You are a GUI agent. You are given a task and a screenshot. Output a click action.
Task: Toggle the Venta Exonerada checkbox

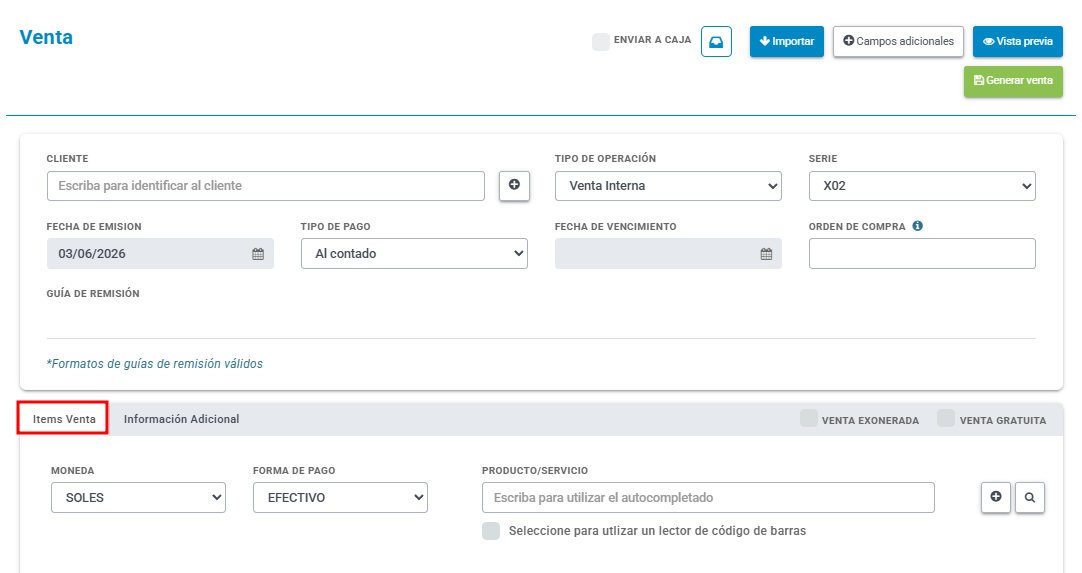tap(809, 418)
